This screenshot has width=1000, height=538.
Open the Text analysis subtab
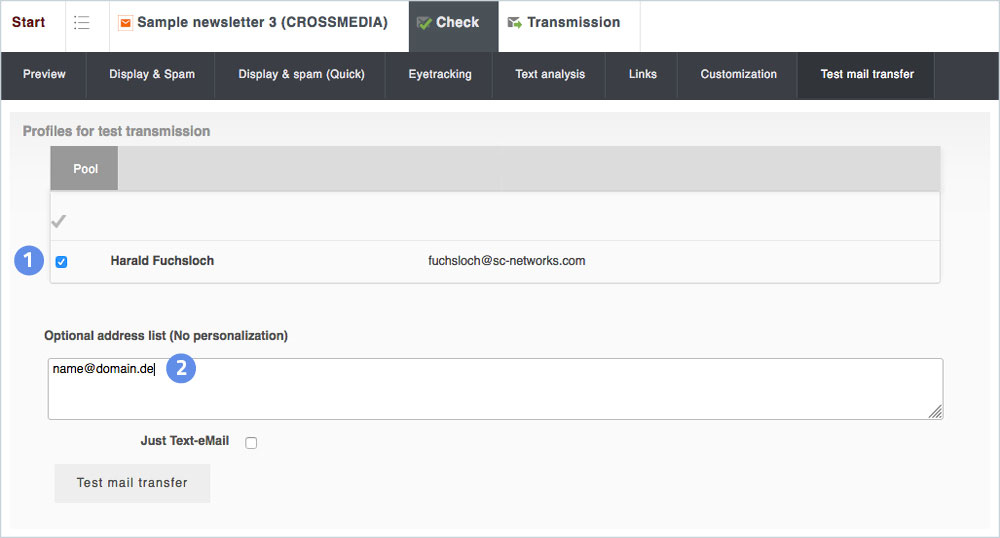click(550, 75)
